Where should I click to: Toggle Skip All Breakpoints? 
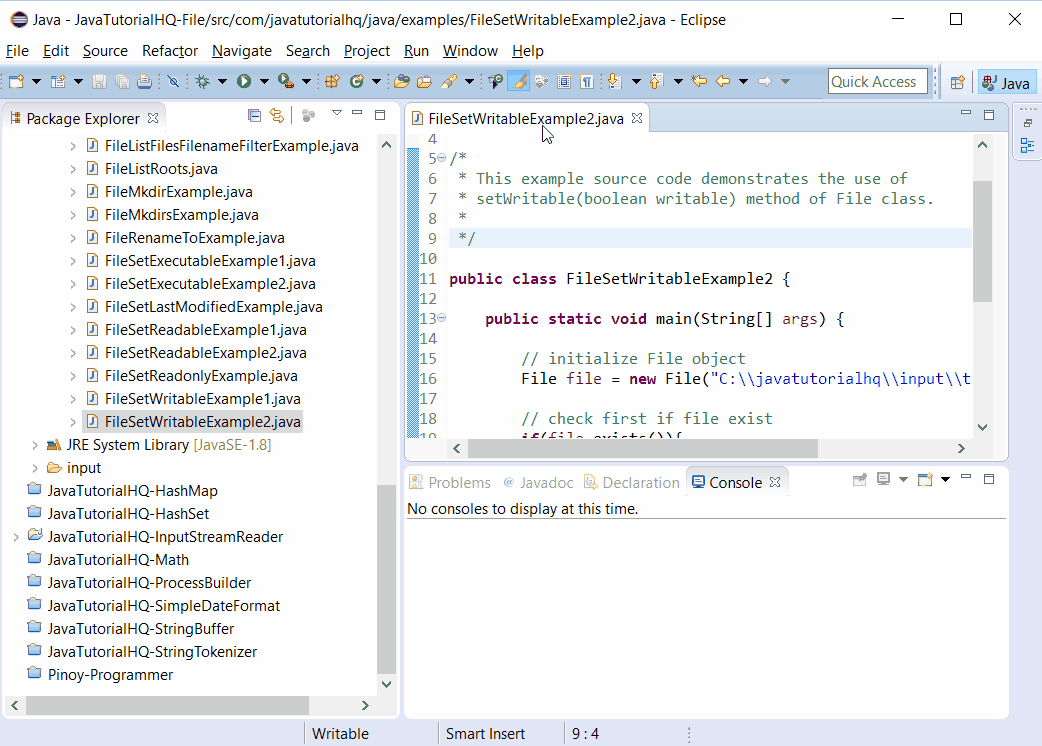tap(173, 82)
